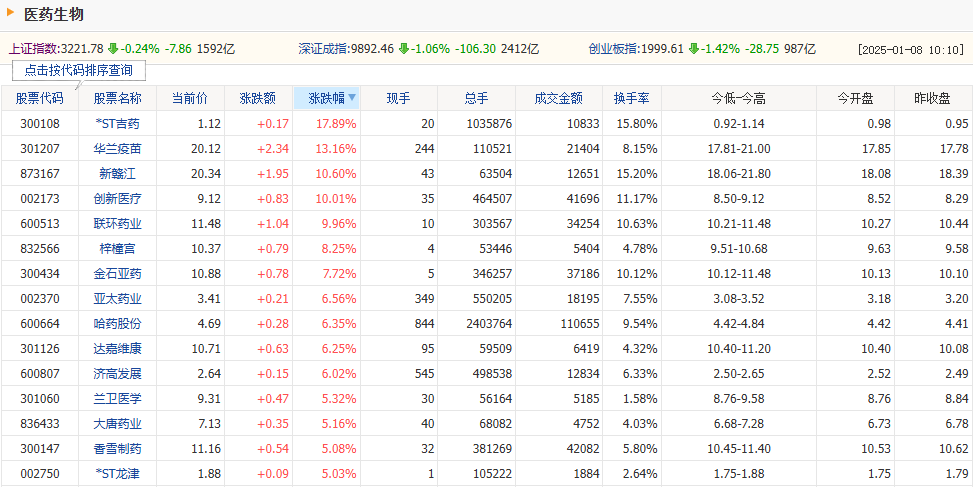
Task: Open stock 创新医疗
Action: (118, 199)
